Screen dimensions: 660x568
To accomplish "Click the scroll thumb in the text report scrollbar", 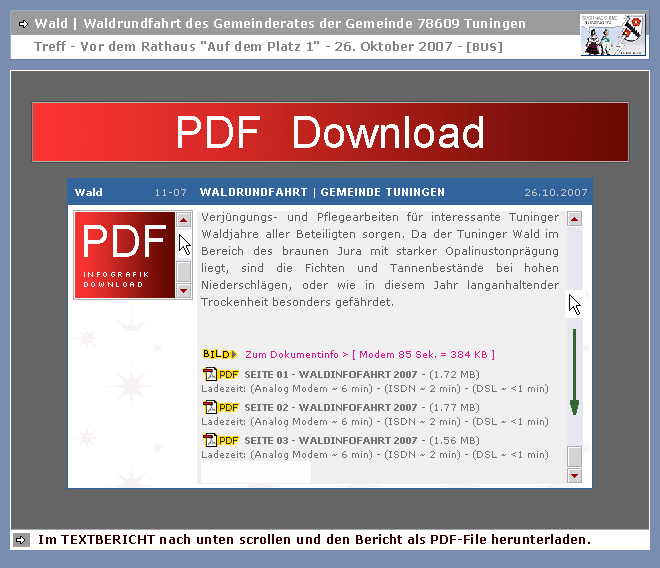I will 574,456.
